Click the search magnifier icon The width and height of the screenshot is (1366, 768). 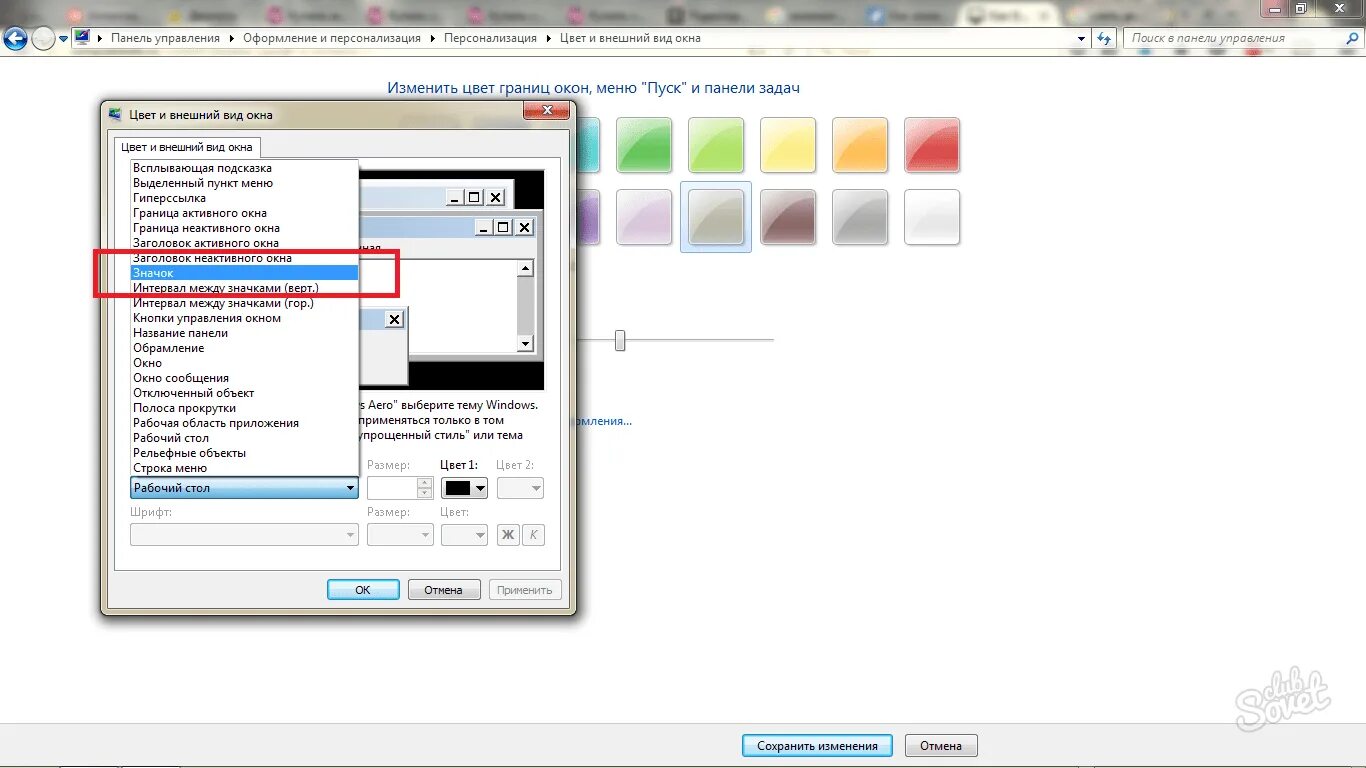1351,38
